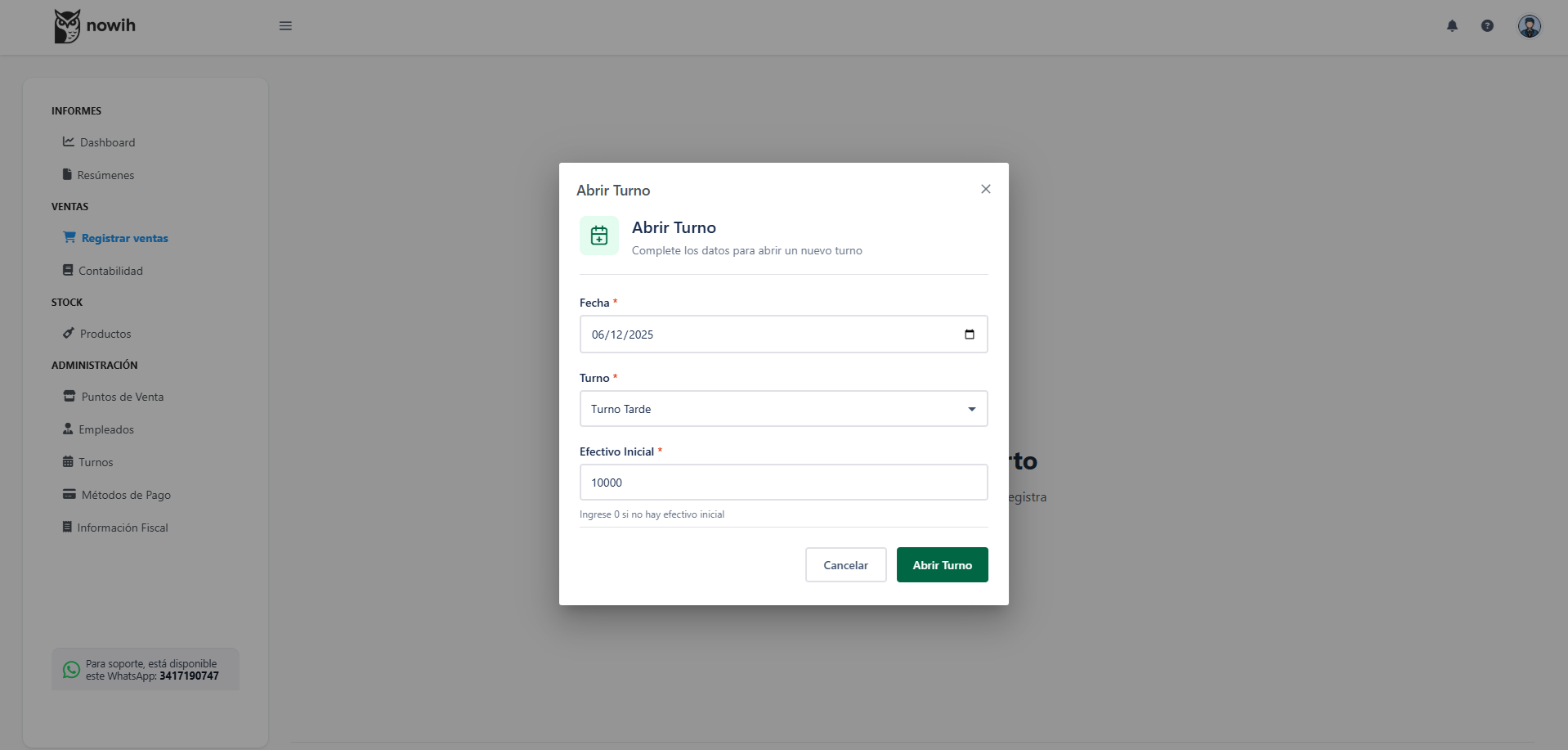
Task: Toggle the hamburger sidebar menu
Action: tap(285, 26)
